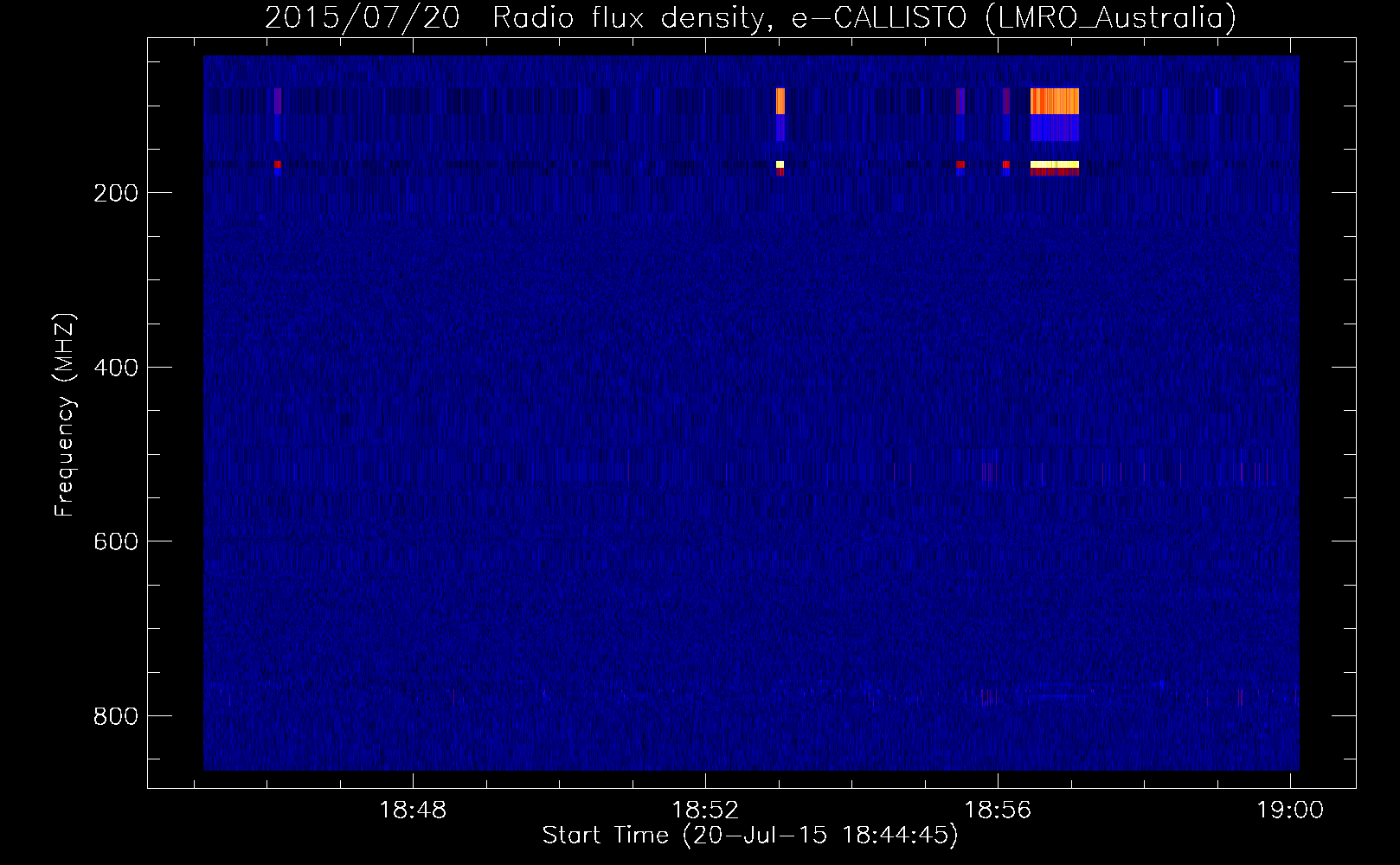
Task: Click the Frequency (MHZ) axis label
Action: 65,415
